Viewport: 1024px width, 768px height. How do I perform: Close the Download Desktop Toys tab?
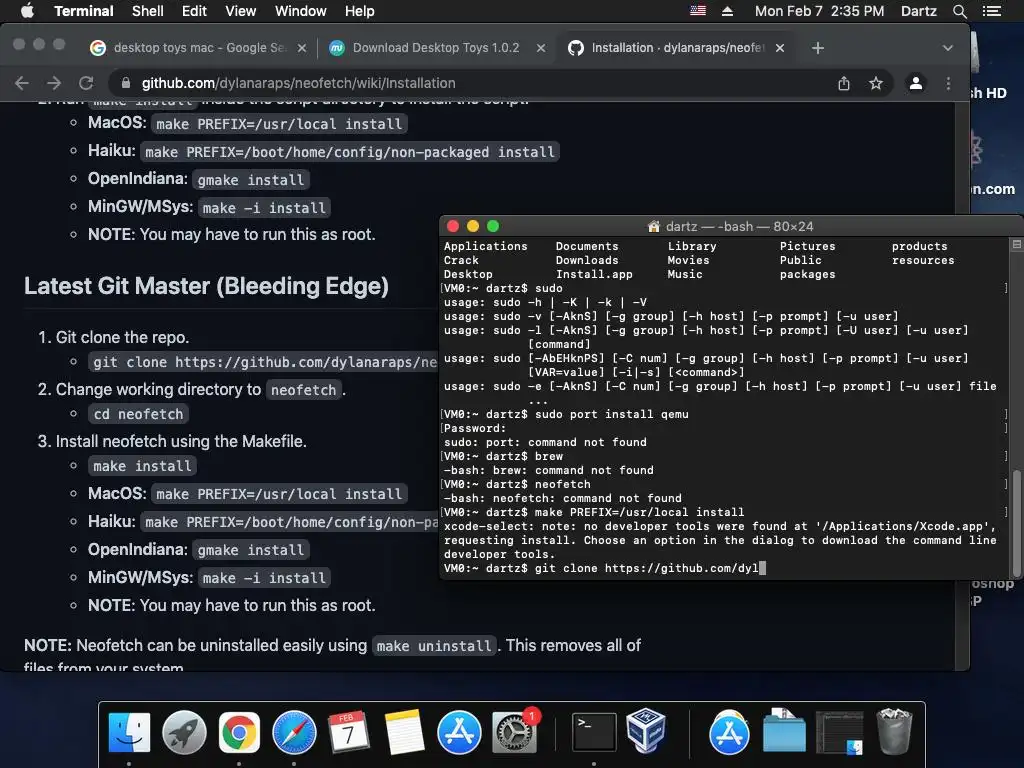(x=541, y=48)
